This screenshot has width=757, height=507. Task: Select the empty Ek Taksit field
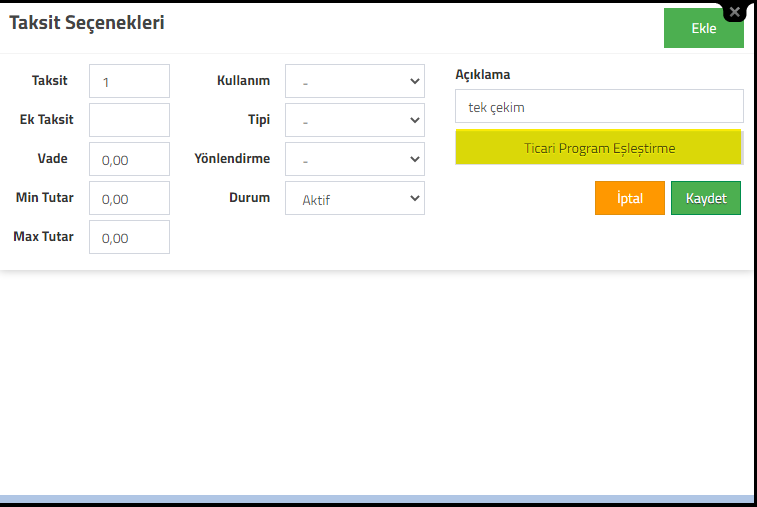click(x=129, y=120)
